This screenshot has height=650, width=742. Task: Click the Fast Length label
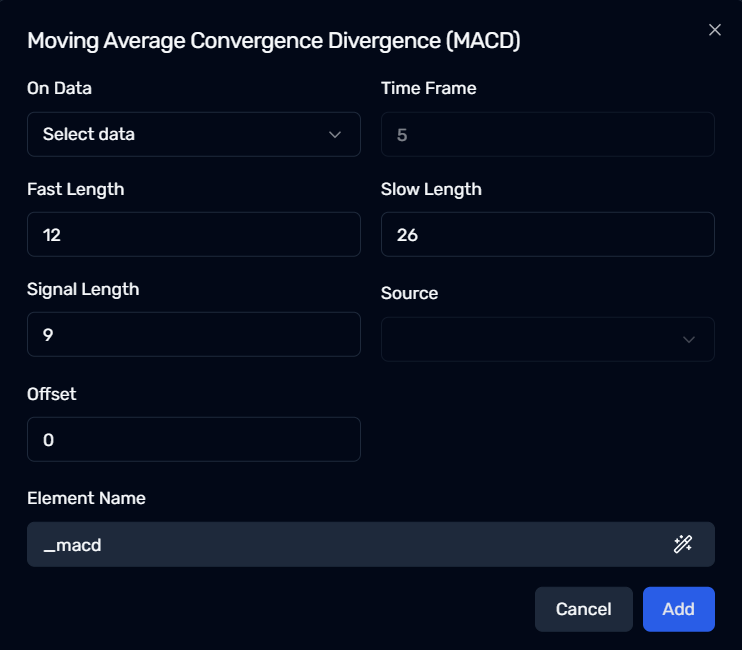pos(75,189)
